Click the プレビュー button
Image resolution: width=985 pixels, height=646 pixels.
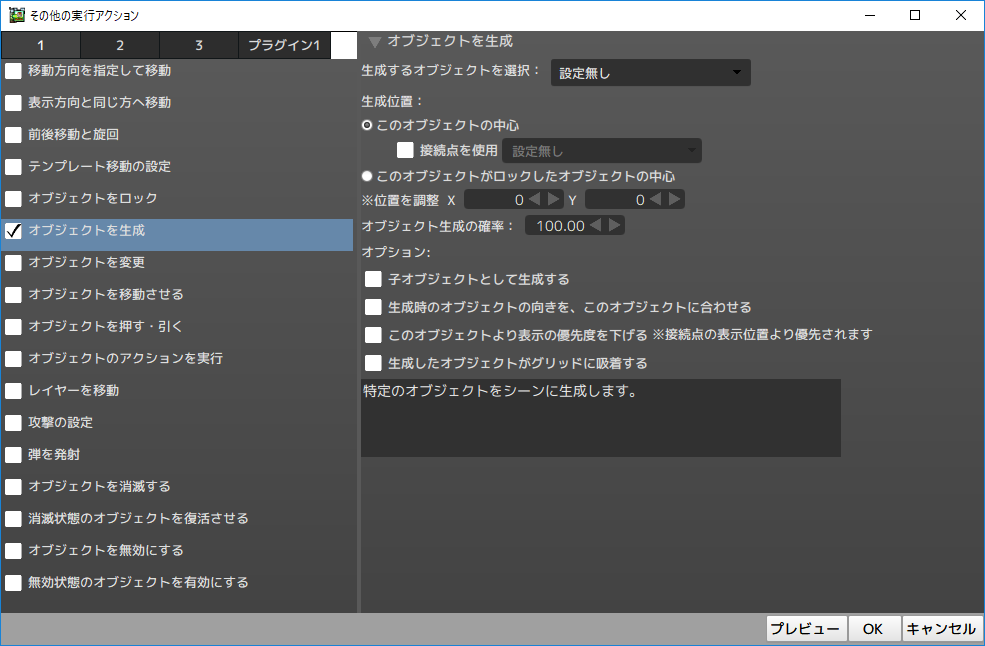tap(806, 629)
